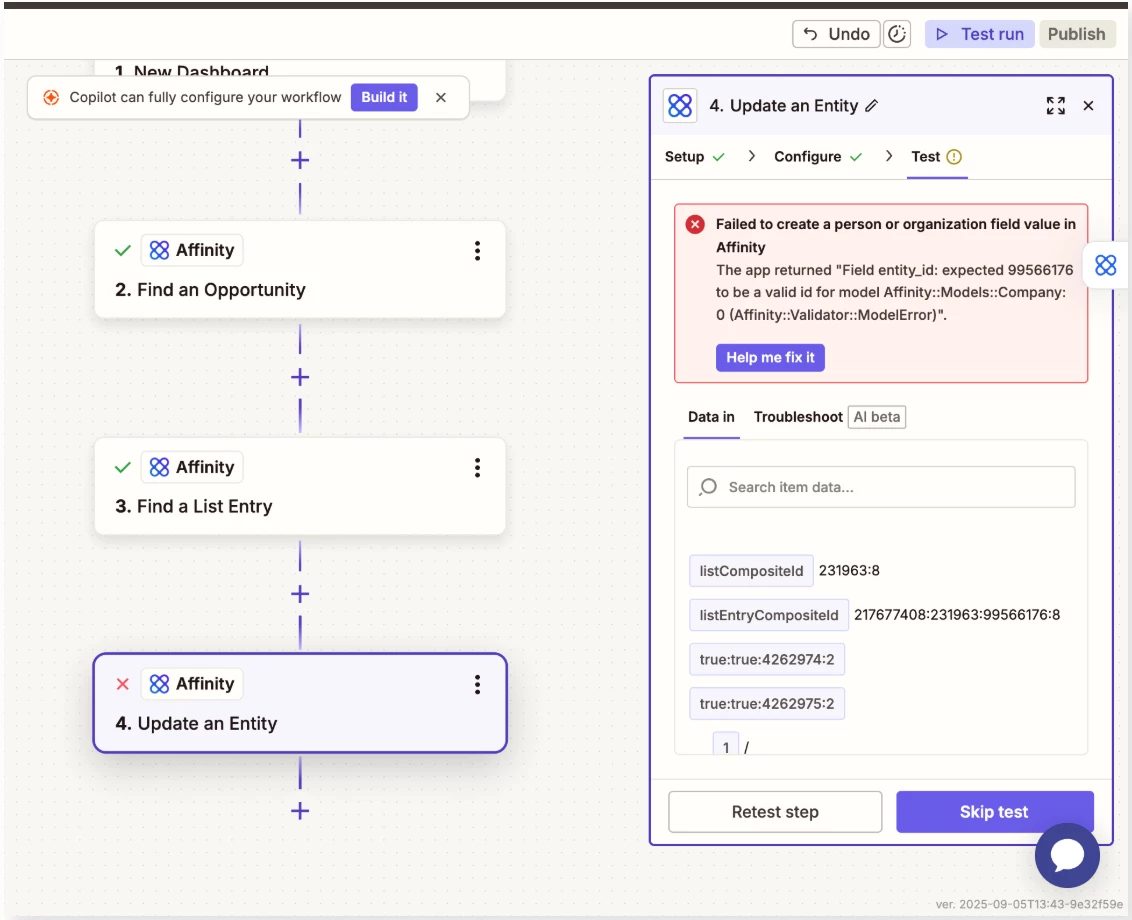Open options menu for Update an Entity step
The image size is (1132, 920).
pos(477,685)
